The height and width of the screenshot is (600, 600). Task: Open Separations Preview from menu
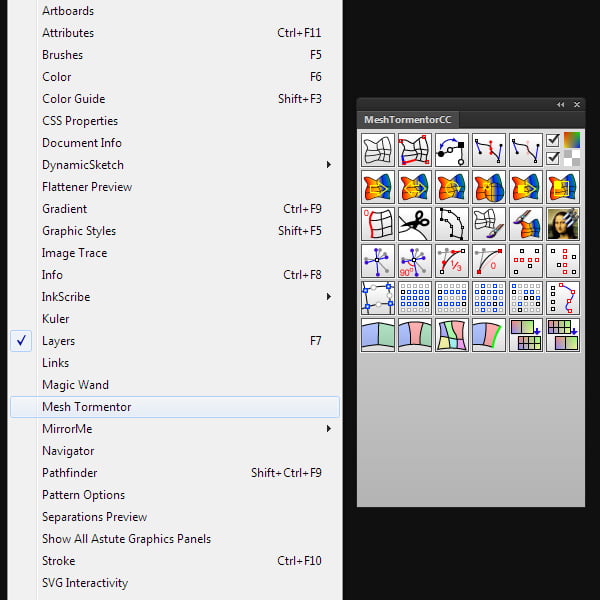click(175, 517)
